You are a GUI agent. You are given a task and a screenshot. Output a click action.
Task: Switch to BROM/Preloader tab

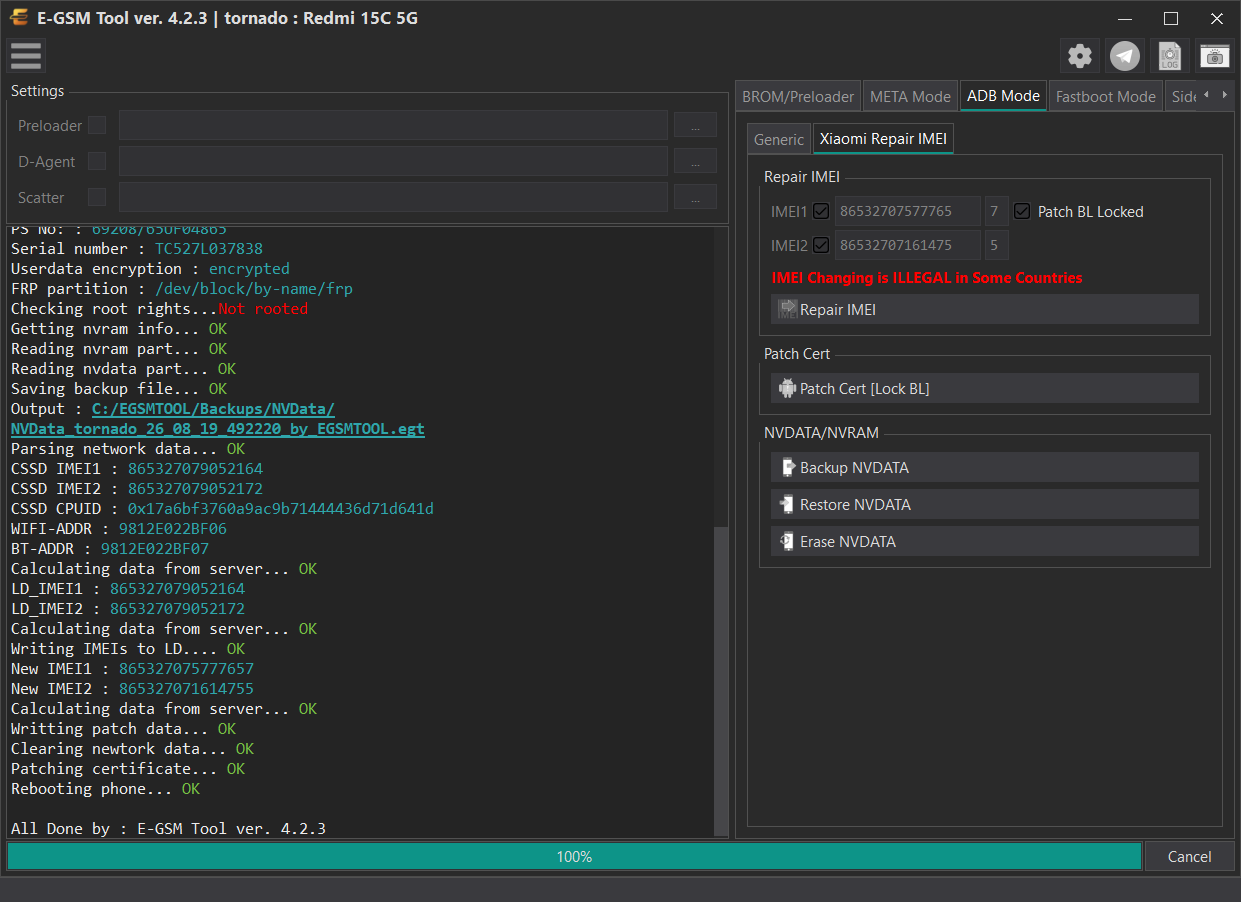click(798, 96)
